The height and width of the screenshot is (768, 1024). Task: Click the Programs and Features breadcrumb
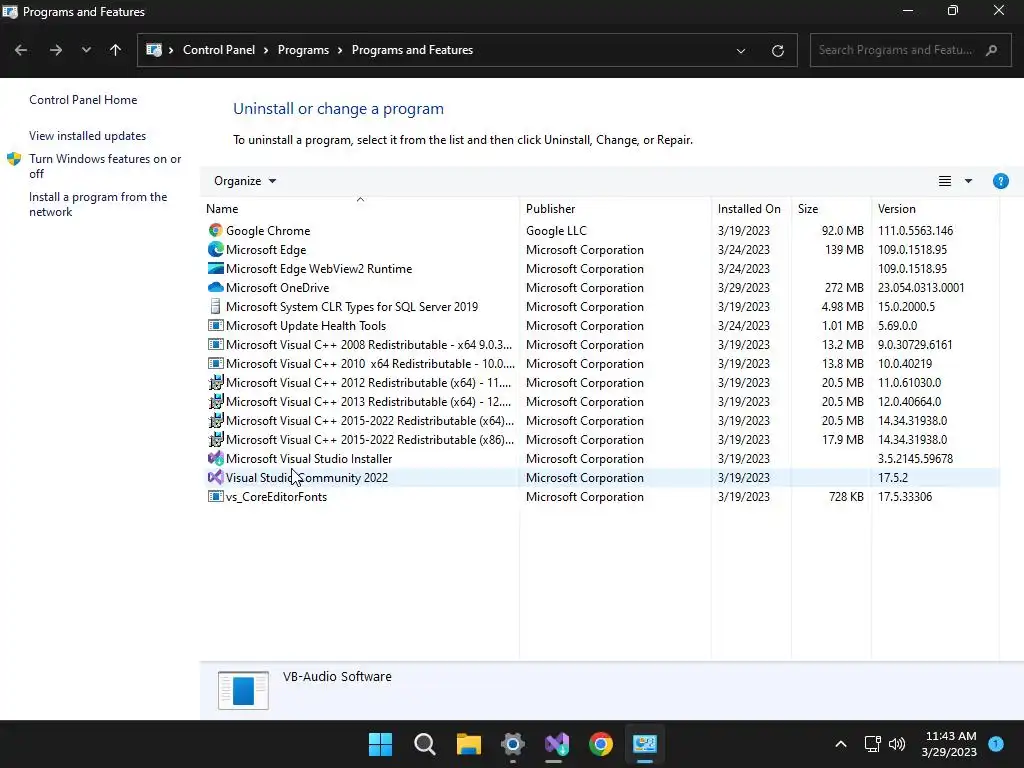tap(412, 50)
